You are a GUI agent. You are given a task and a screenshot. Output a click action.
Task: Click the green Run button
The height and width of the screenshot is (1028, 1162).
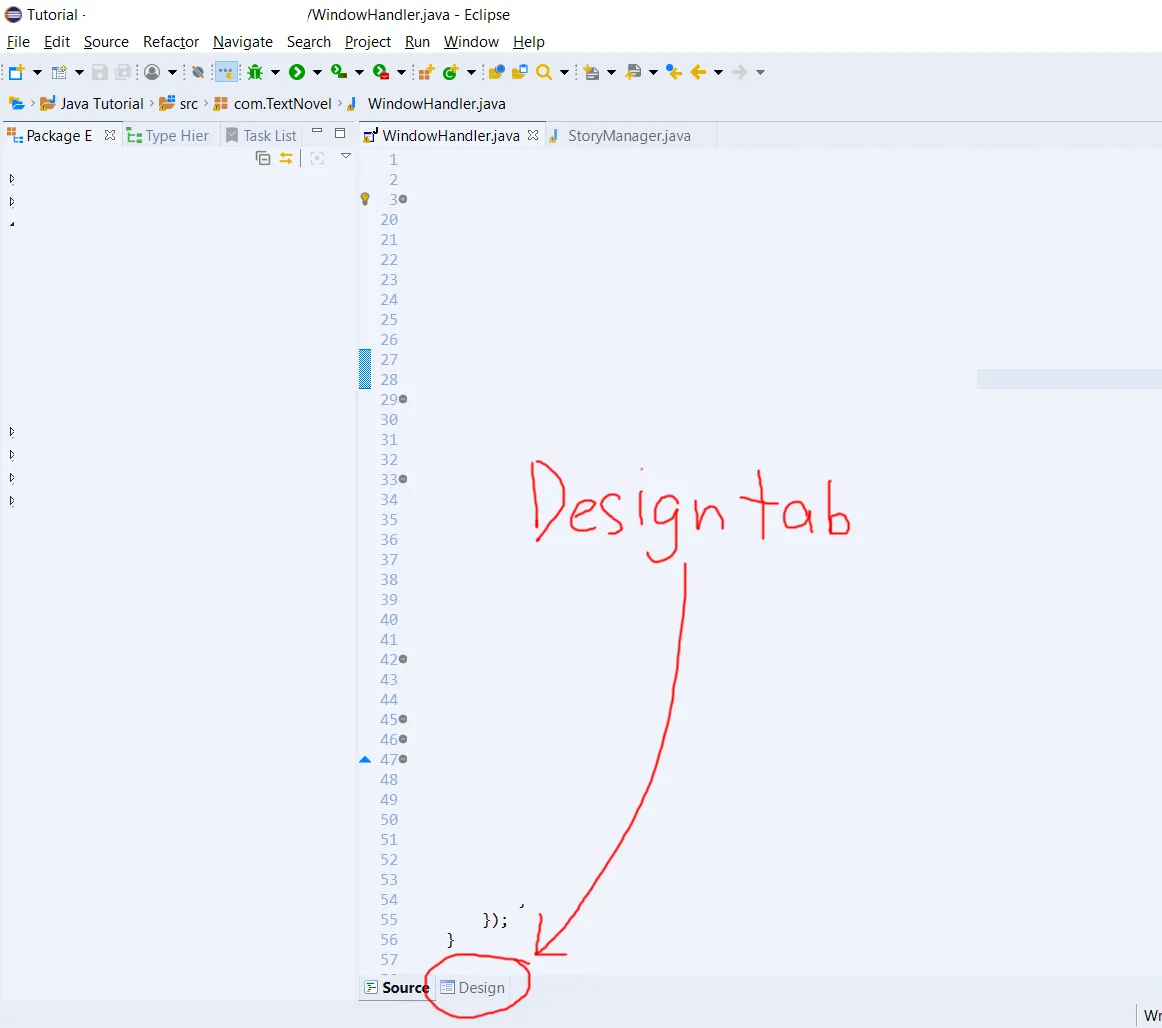click(x=297, y=72)
